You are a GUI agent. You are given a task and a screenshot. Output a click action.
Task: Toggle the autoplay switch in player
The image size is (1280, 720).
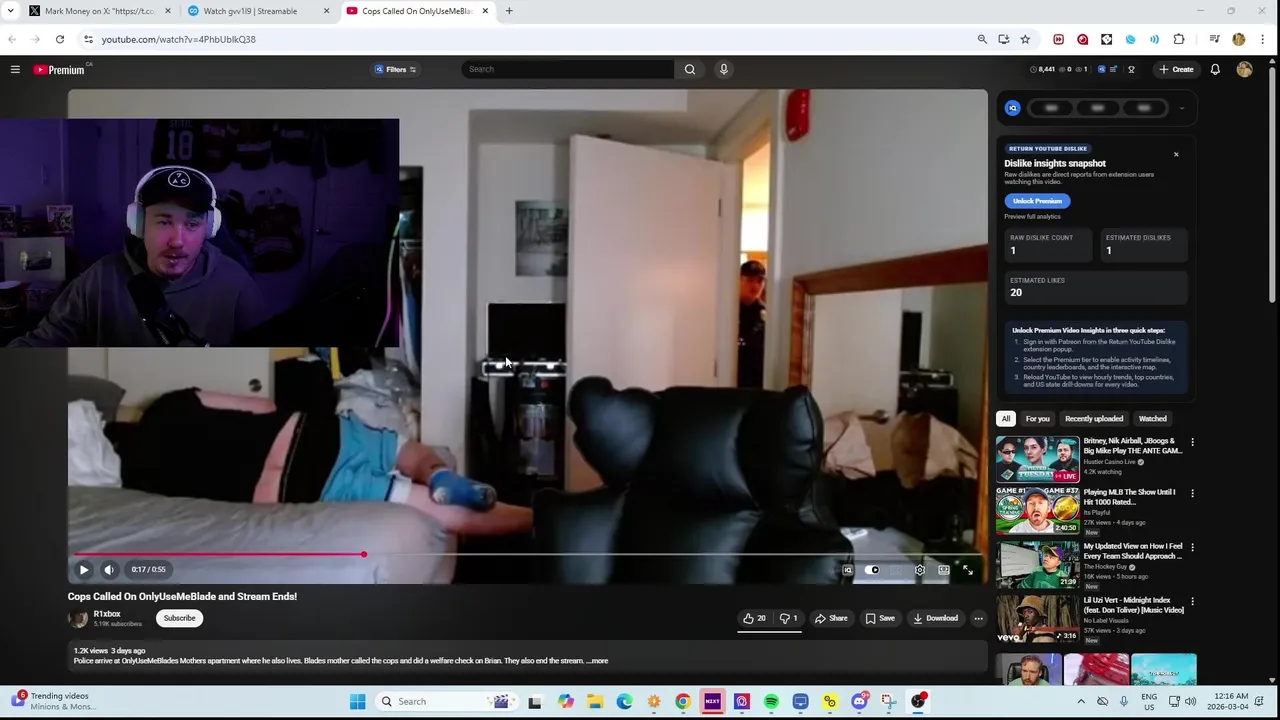point(872,570)
